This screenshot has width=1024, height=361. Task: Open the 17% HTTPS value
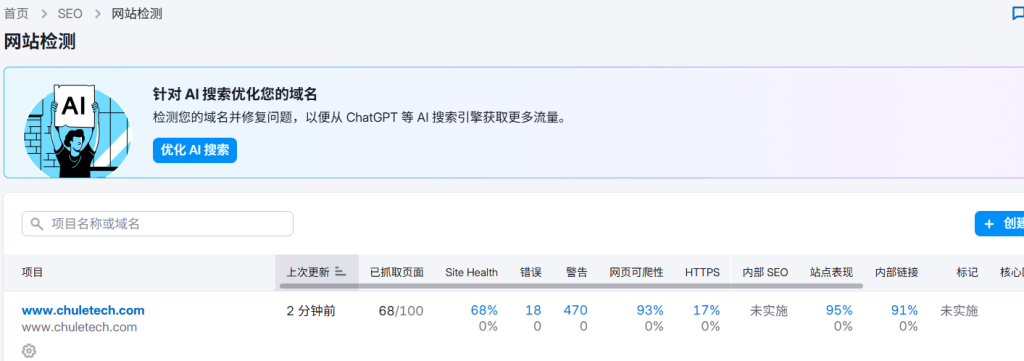(707, 310)
